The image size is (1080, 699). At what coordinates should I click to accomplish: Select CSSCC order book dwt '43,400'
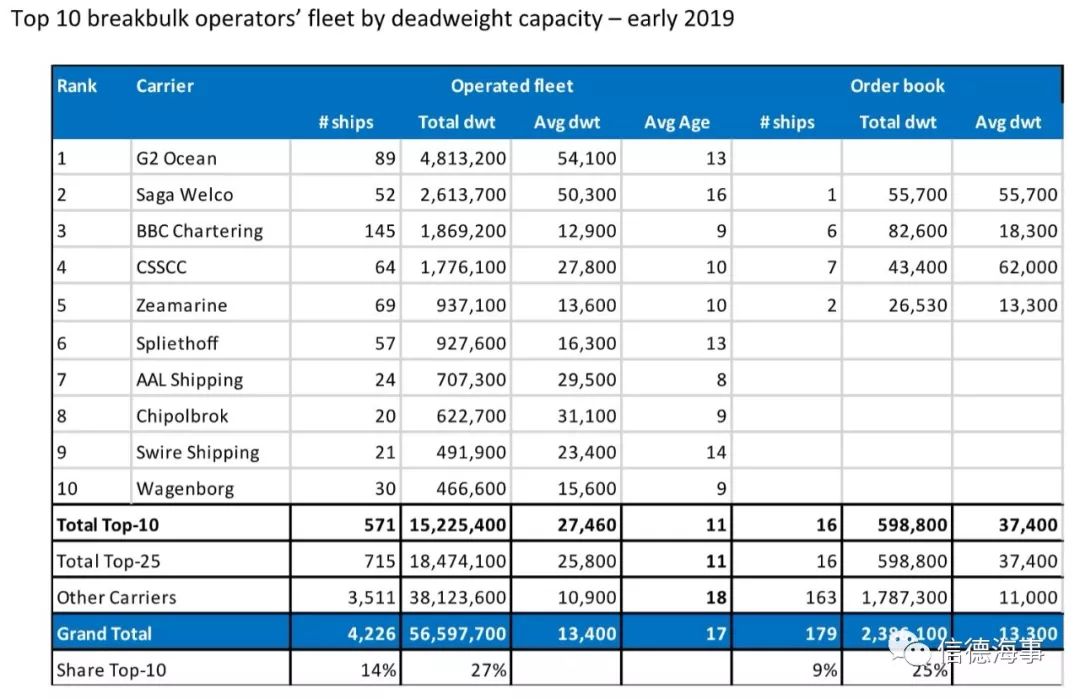[917, 267]
